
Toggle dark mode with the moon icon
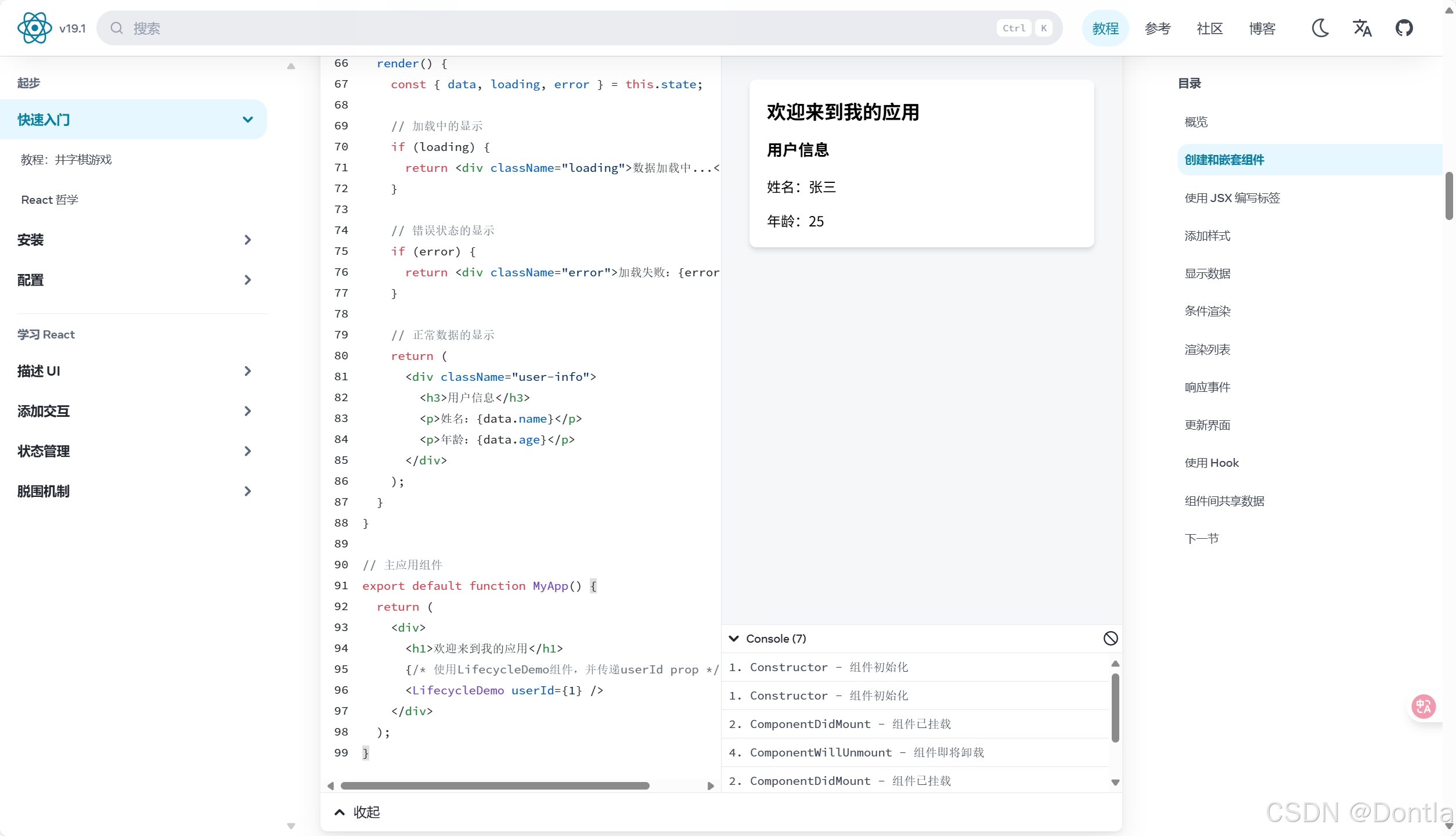click(x=1320, y=27)
